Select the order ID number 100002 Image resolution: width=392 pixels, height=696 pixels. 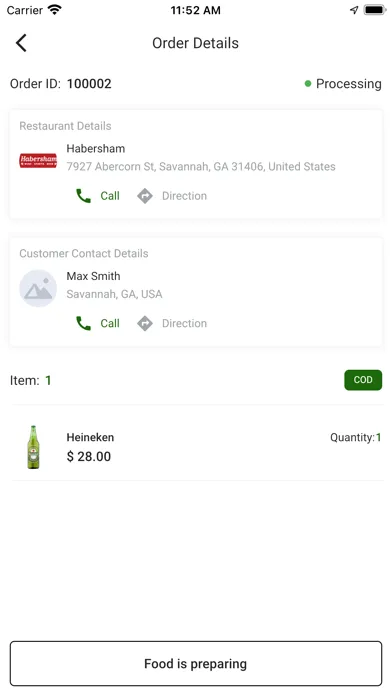[89, 83]
